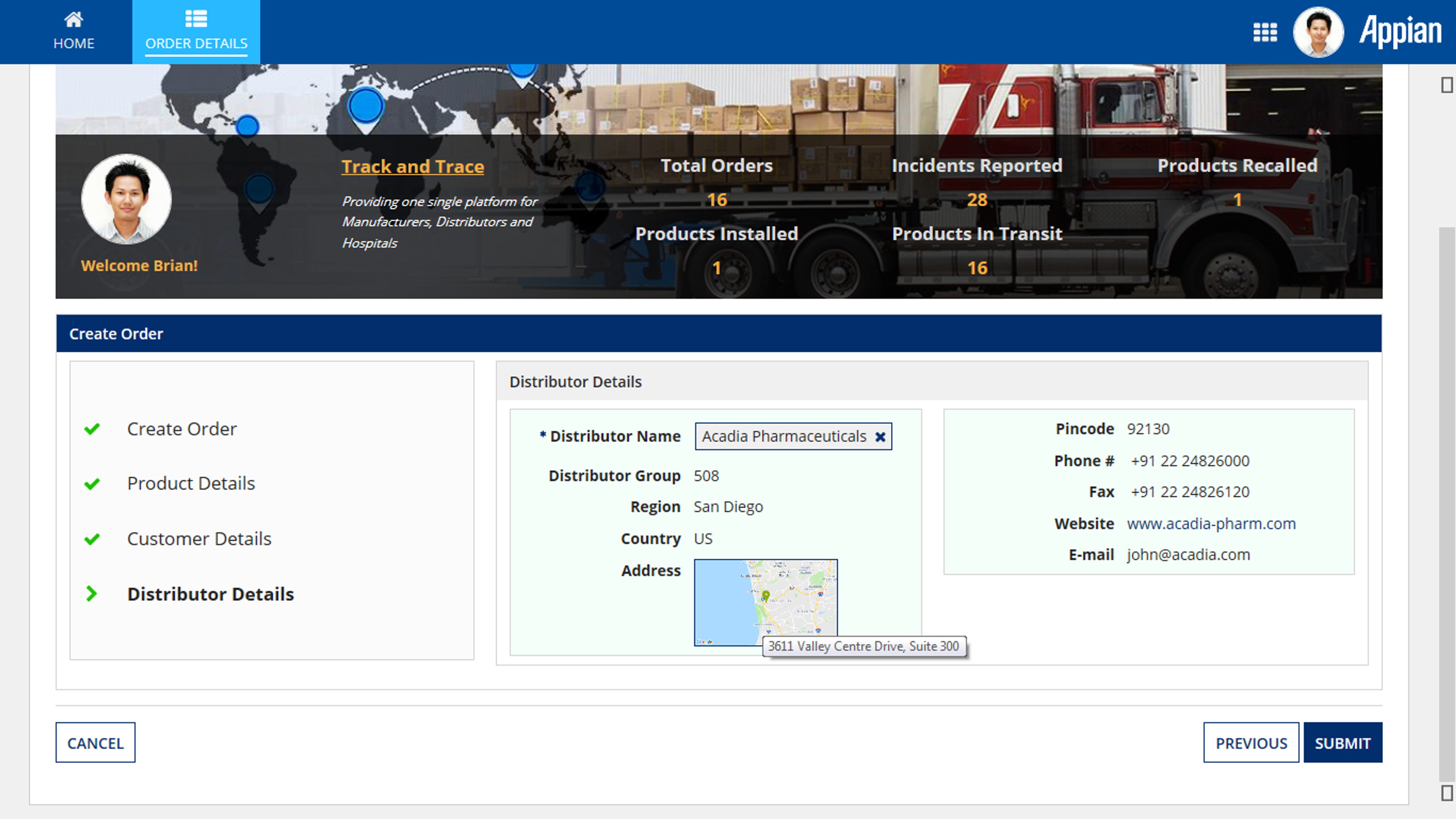Click the Products Installed heading
This screenshot has height=819, width=1456.
point(716,234)
